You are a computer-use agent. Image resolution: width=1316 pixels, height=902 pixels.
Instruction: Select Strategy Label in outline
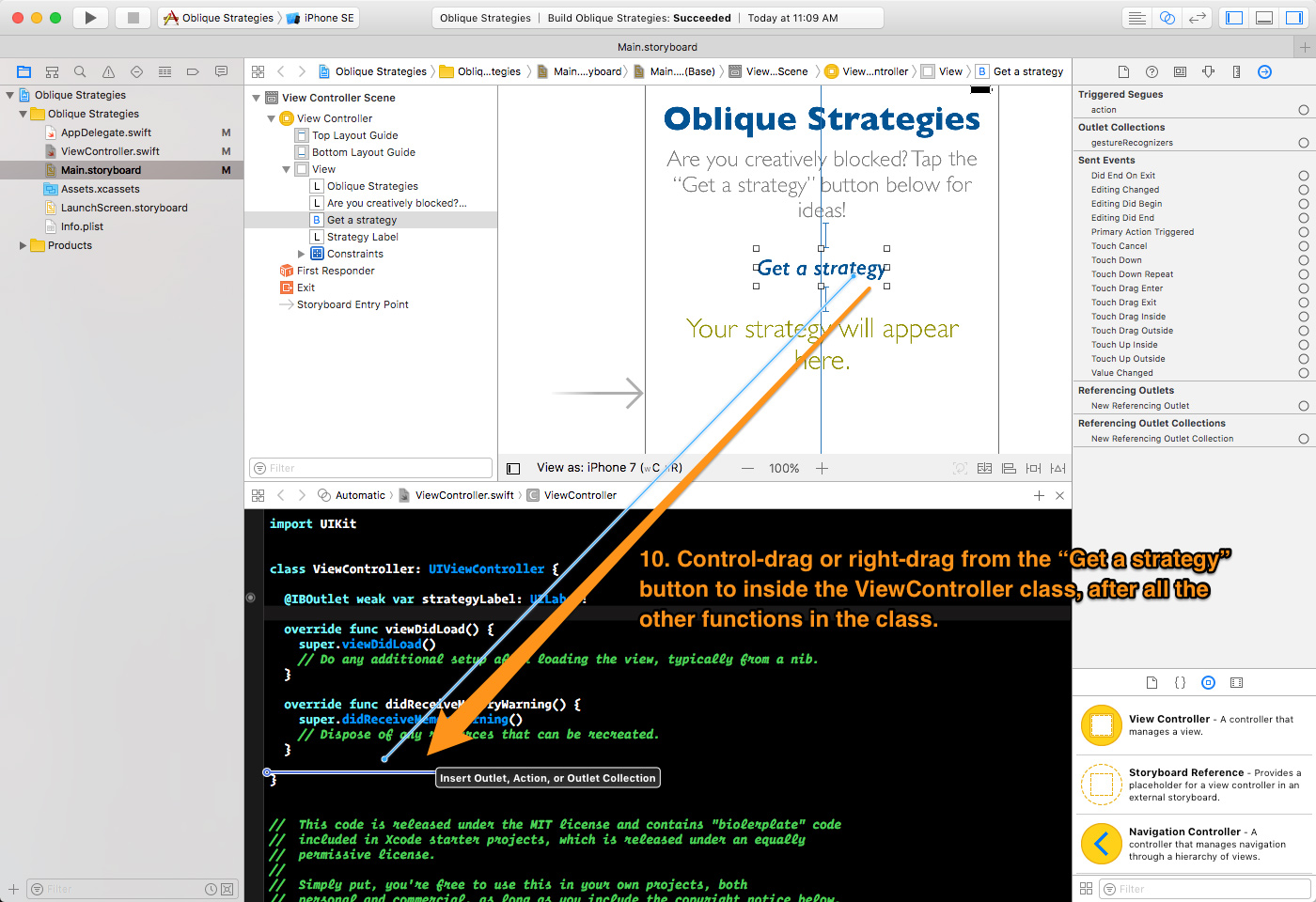[362, 237]
